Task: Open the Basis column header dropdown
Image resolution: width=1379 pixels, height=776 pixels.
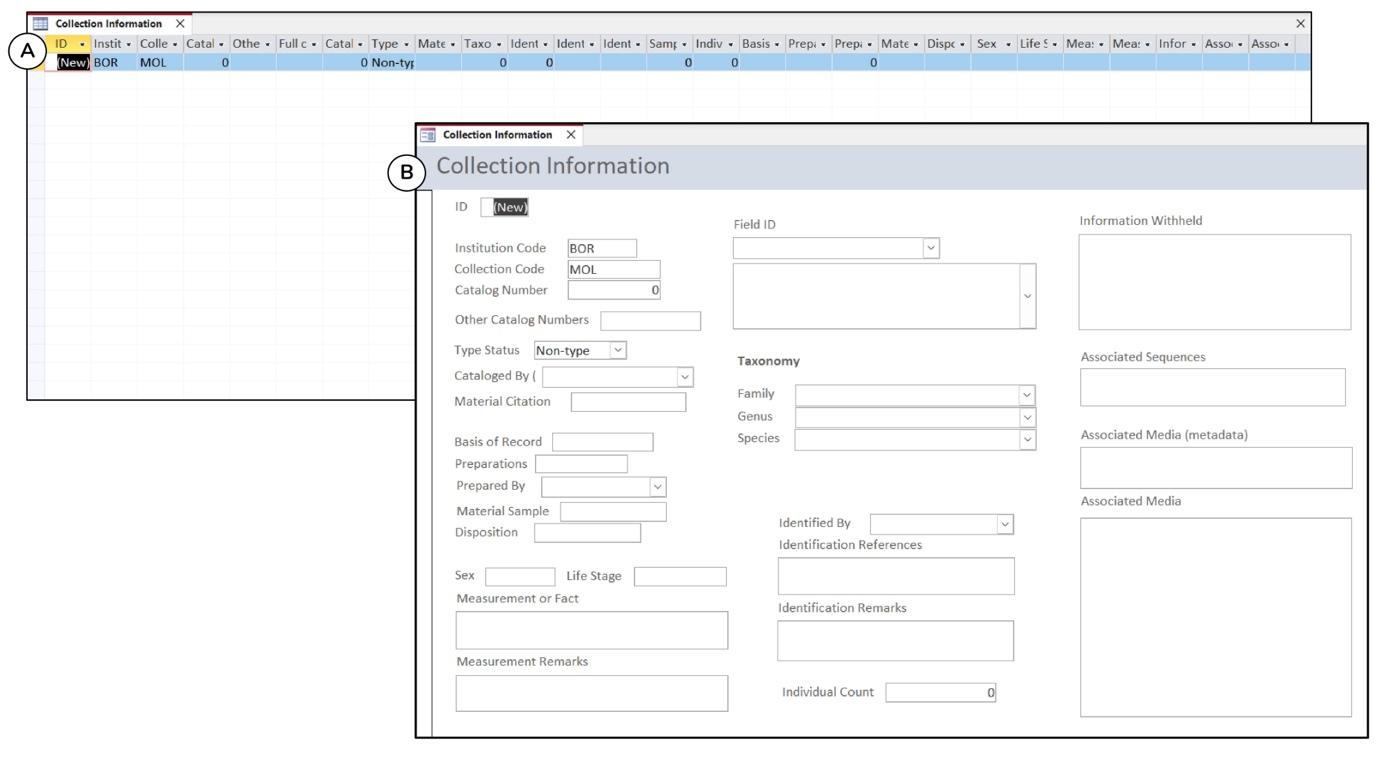Action: (x=775, y=44)
